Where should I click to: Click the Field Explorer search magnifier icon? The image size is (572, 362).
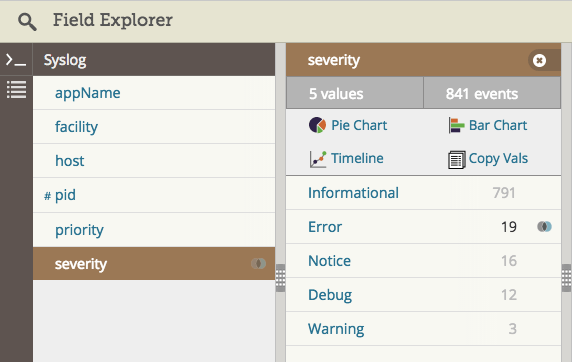[x=27, y=22]
